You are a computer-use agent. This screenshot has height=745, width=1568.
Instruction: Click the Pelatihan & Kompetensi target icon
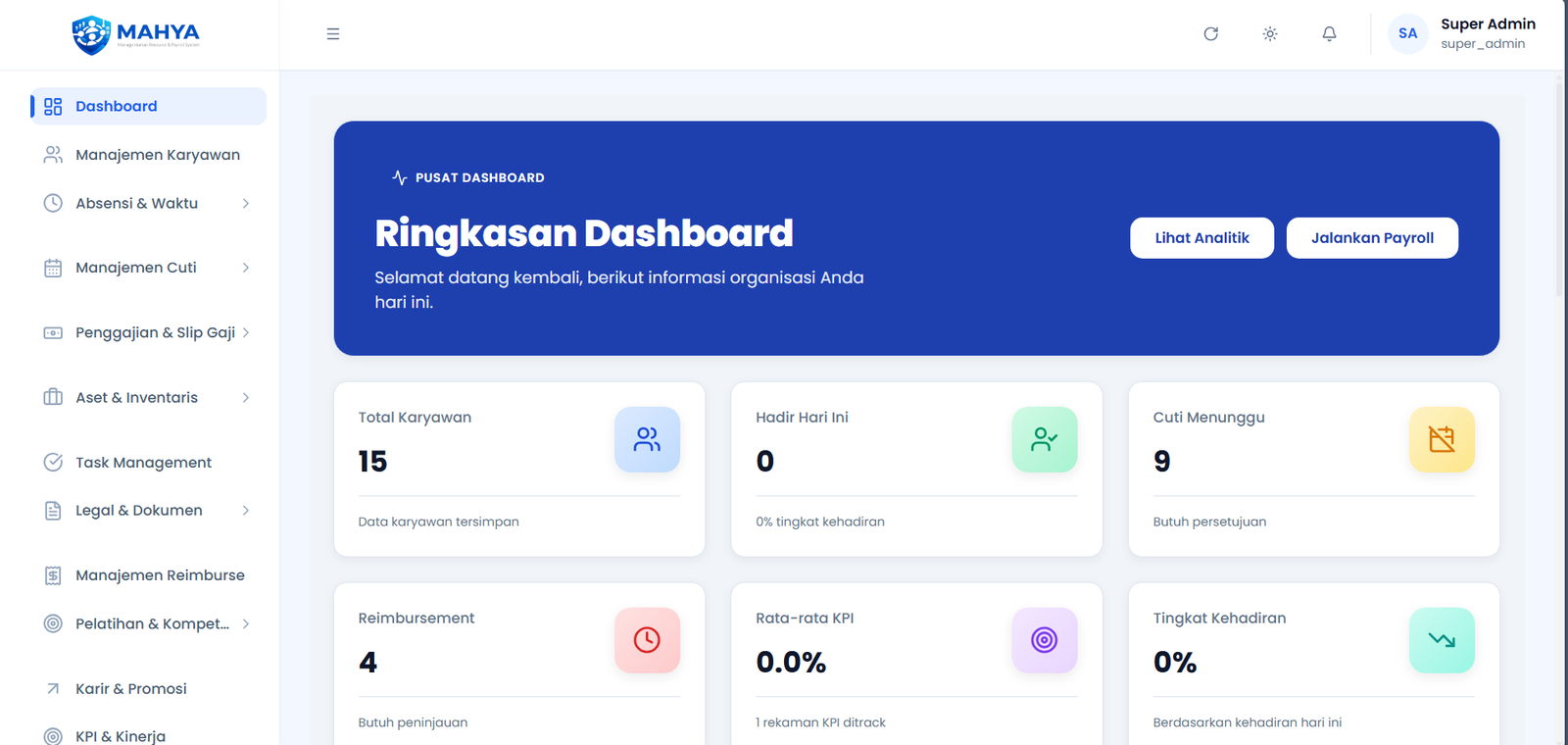coord(53,623)
